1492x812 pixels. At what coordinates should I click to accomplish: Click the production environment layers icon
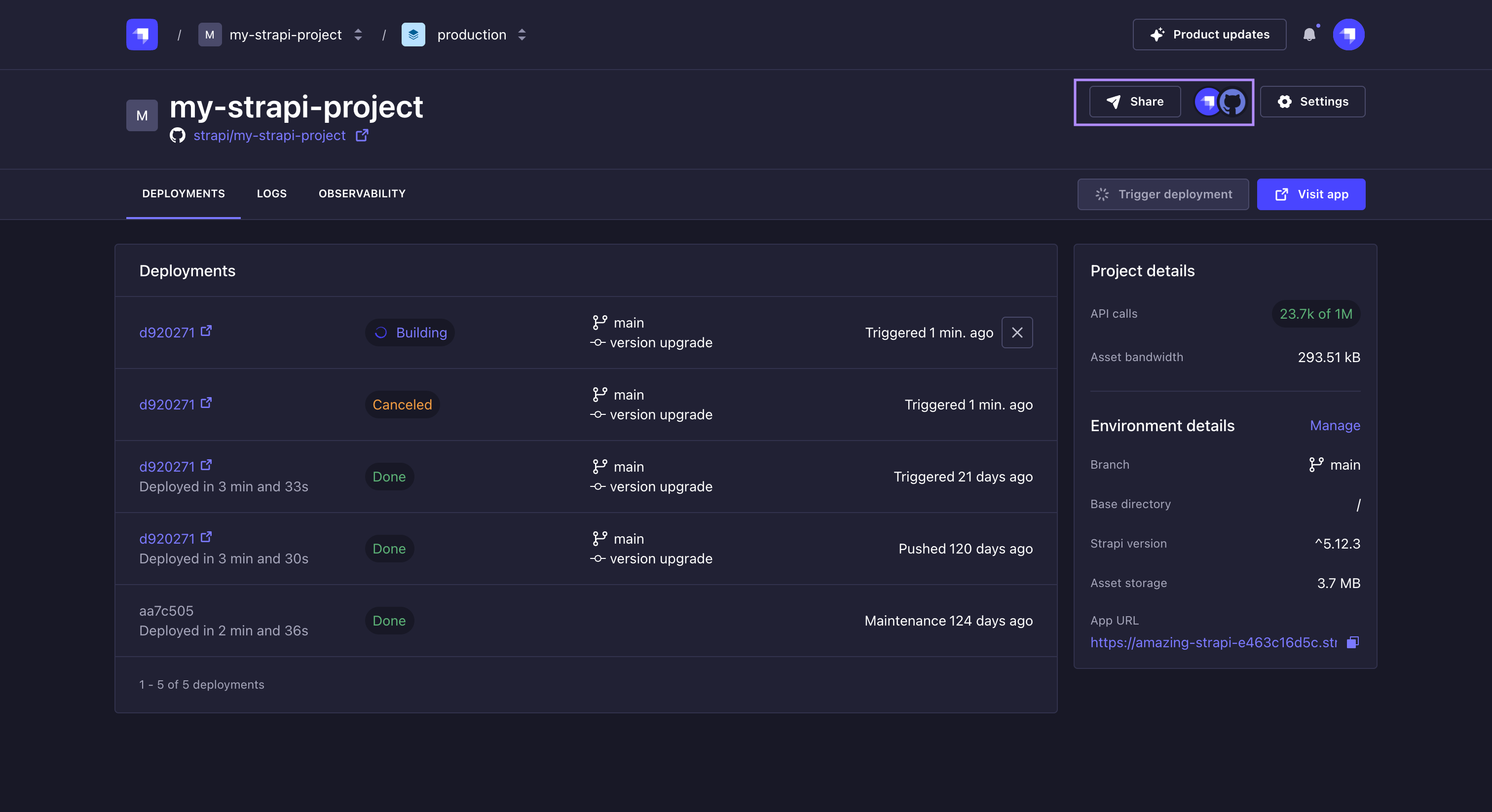(x=413, y=35)
